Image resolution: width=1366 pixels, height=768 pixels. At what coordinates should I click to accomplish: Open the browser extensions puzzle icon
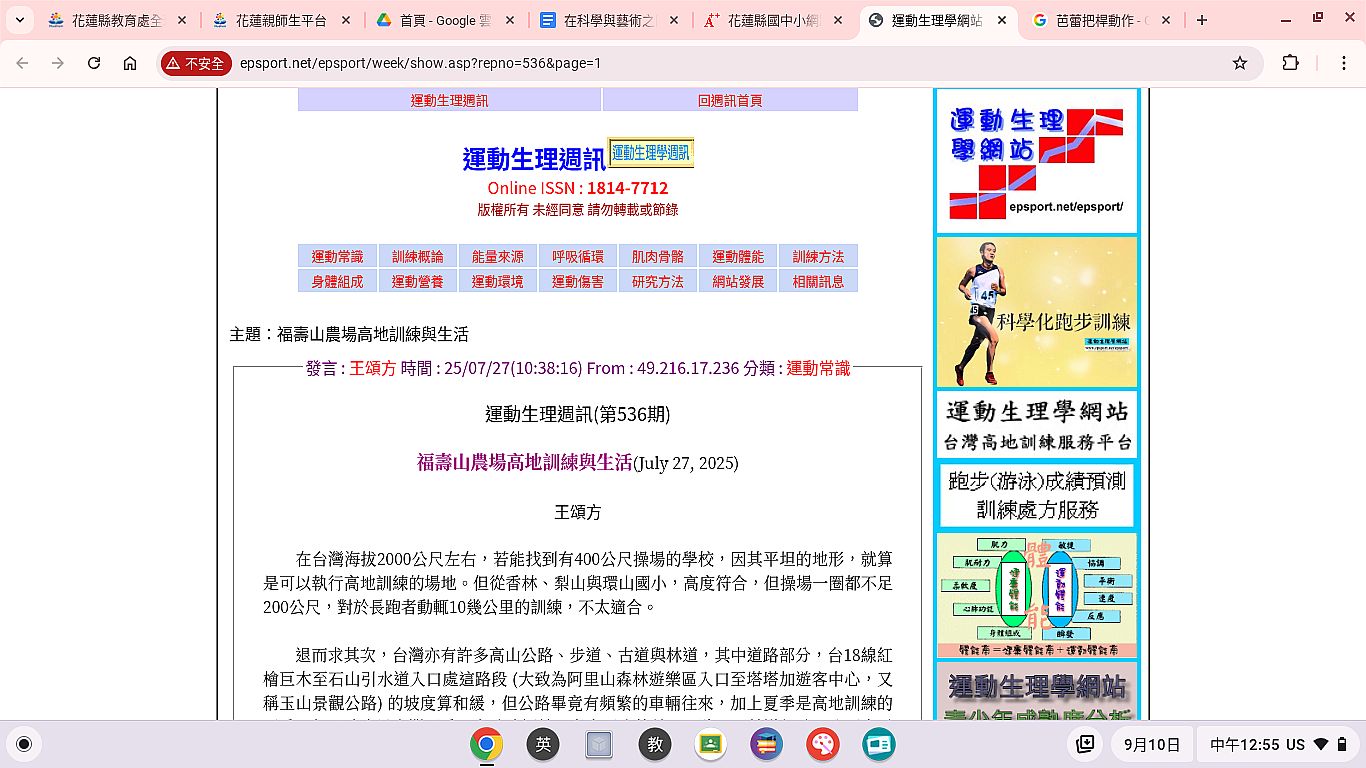(x=1290, y=63)
